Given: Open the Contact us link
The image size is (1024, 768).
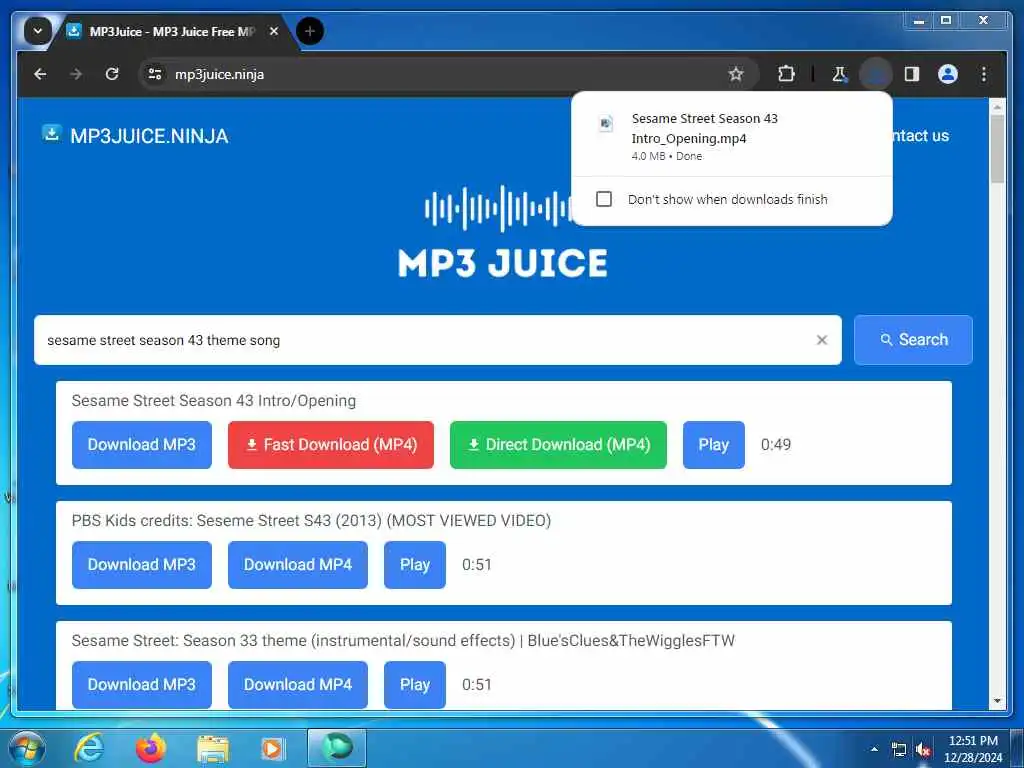Looking at the screenshot, I should click(920, 136).
